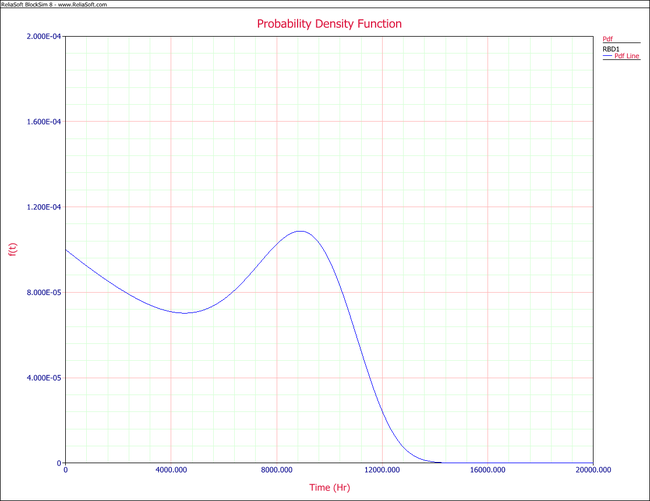Click the Time (Hr) x-axis label
Screen dimensions: 650x501
pos(328,485)
